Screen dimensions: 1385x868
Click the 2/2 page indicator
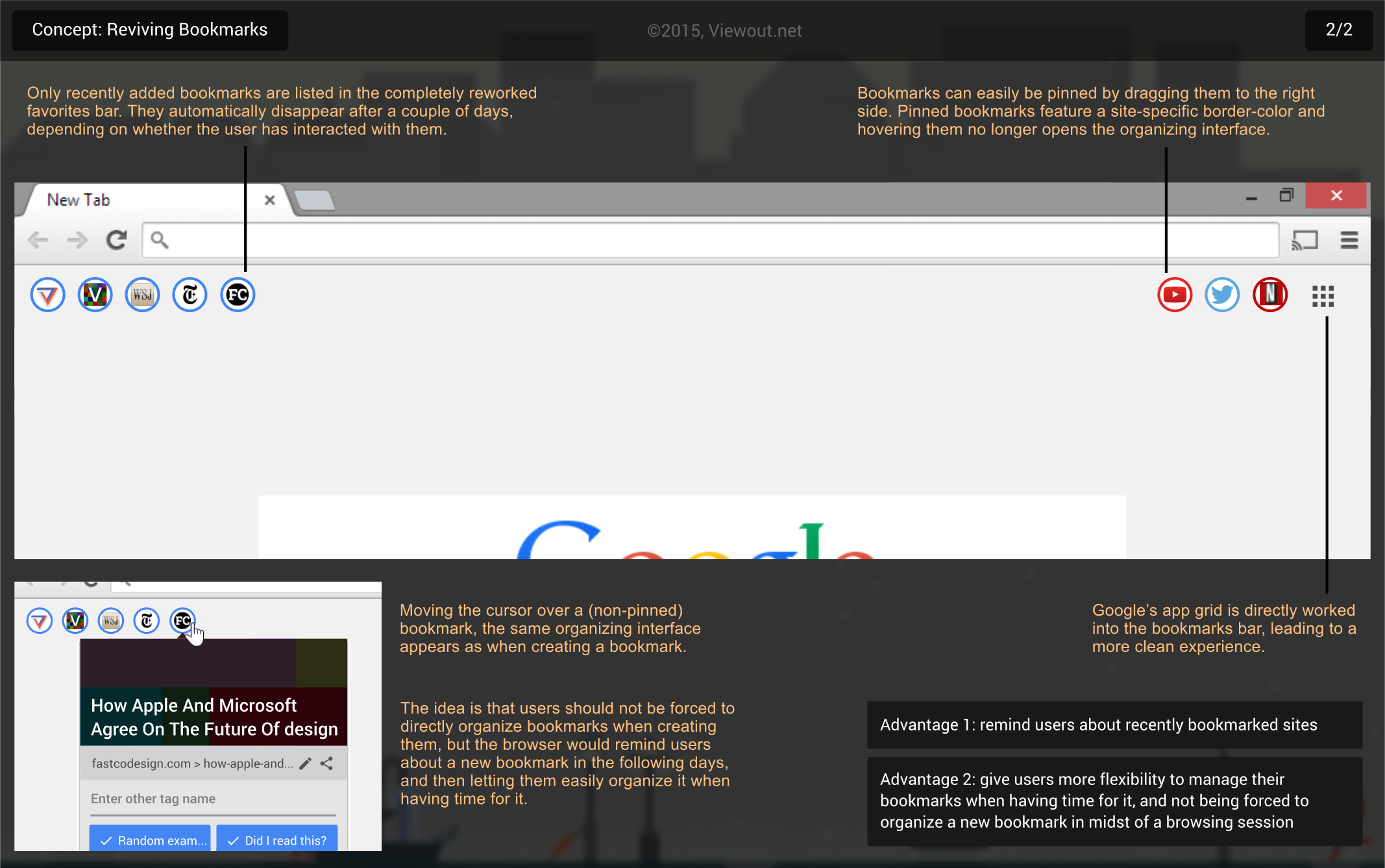pyautogui.click(x=1339, y=30)
